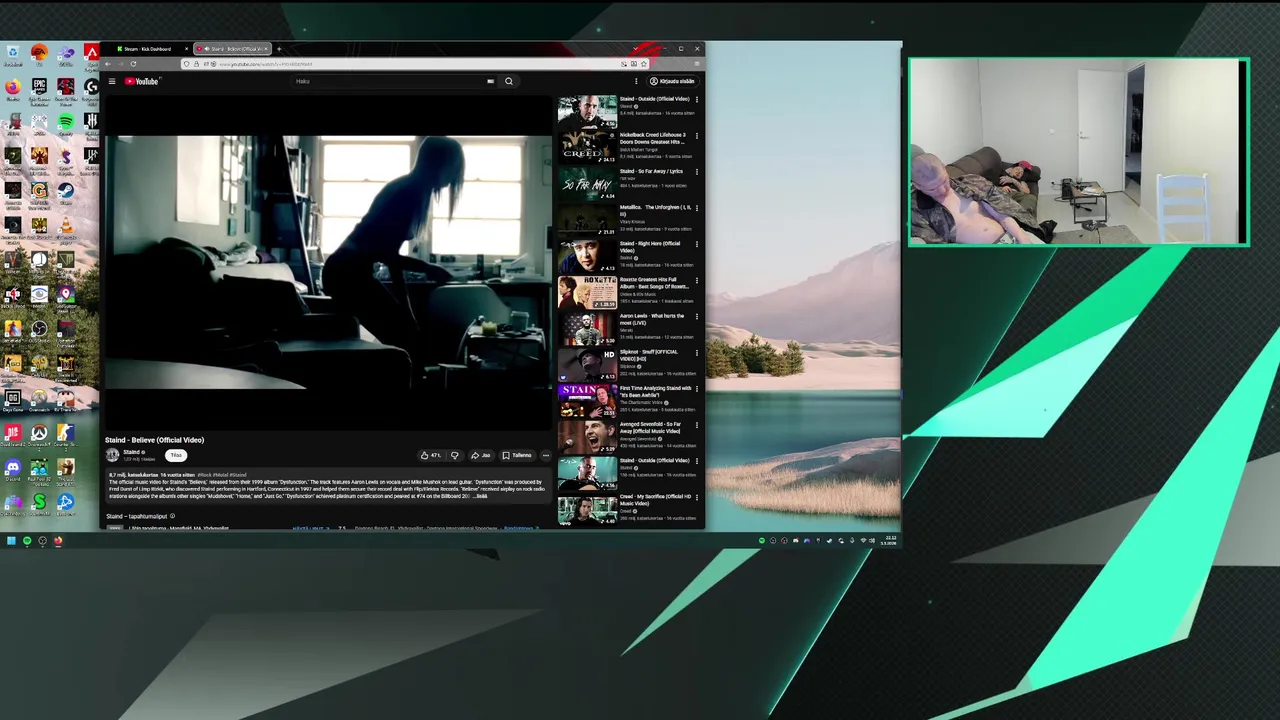Click the video player area
1280x720 pixels.
coord(327,262)
